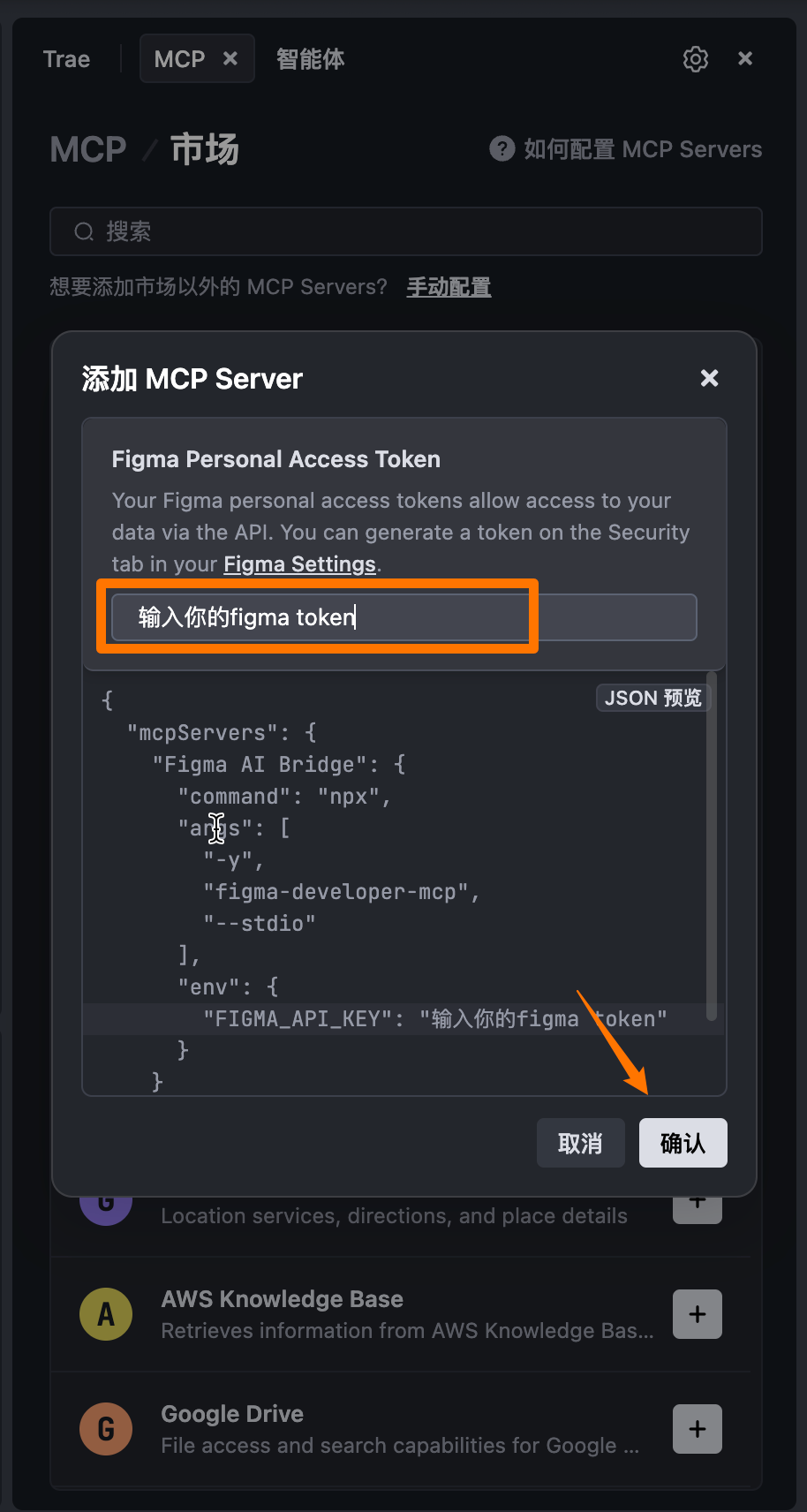The height and width of the screenshot is (1512, 807).
Task: Click the JSON preview scrollbar
Action: coord(712,846)
